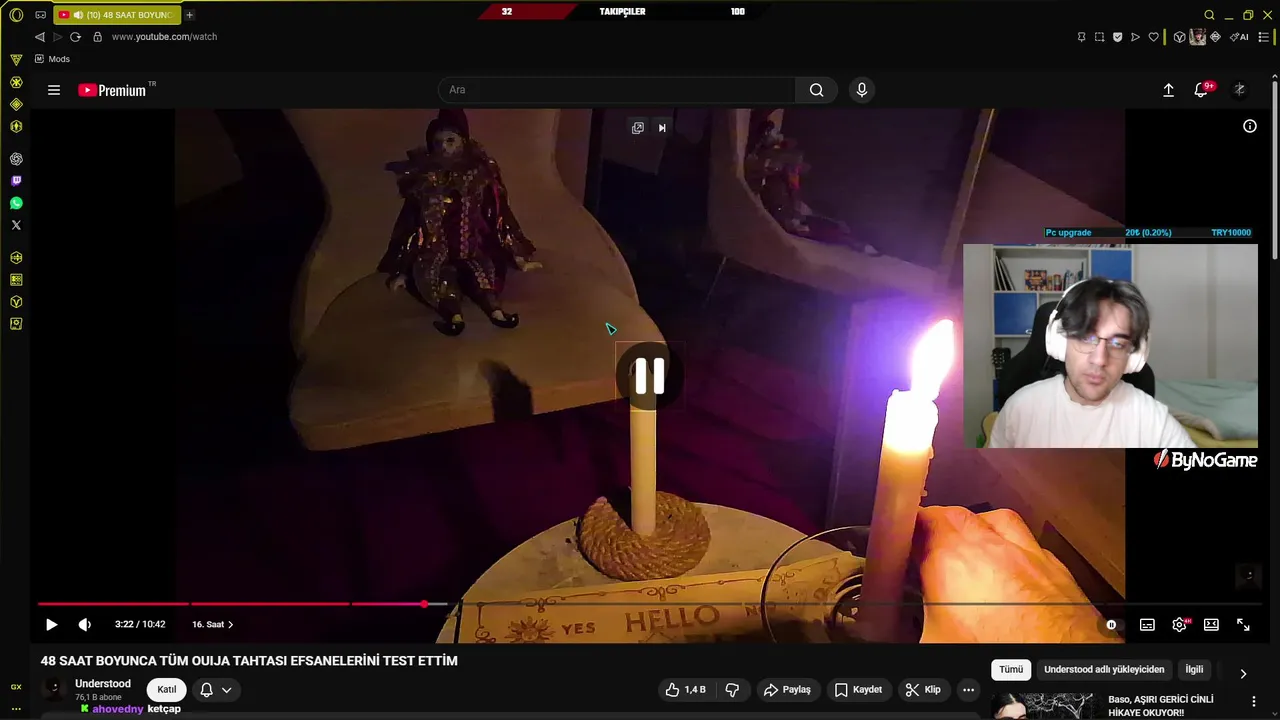Toggle fullscreen mode

1243,624
